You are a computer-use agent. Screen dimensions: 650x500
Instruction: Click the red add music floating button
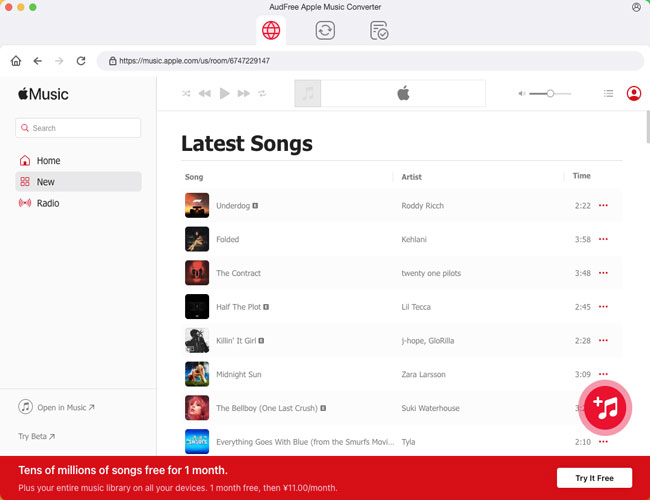605,408
